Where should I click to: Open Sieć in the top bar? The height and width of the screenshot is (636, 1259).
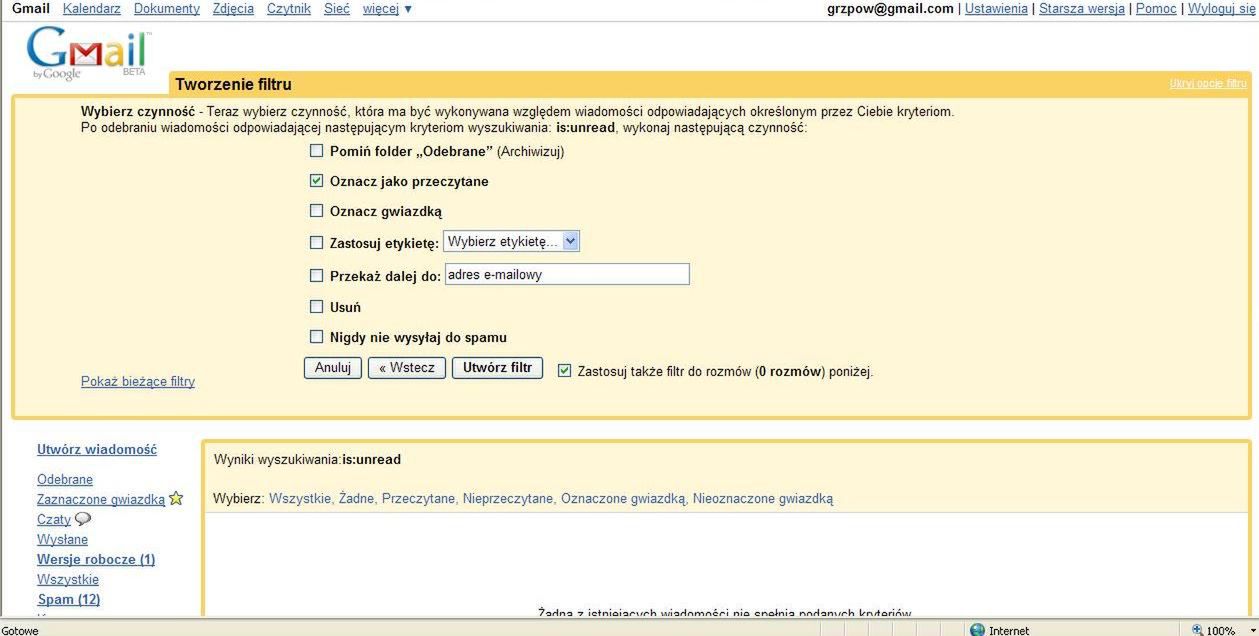coord(337,9)
